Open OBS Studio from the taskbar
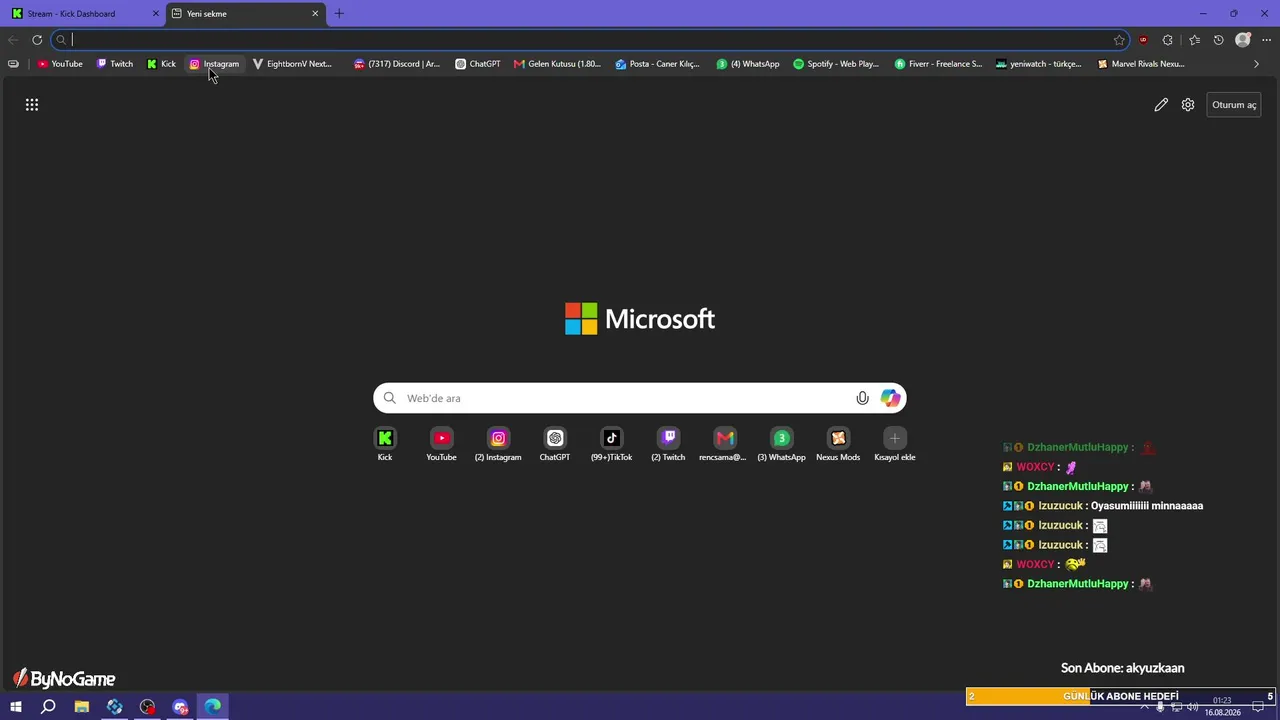Viewport: 1280px width, 720px height. (148, 707)
